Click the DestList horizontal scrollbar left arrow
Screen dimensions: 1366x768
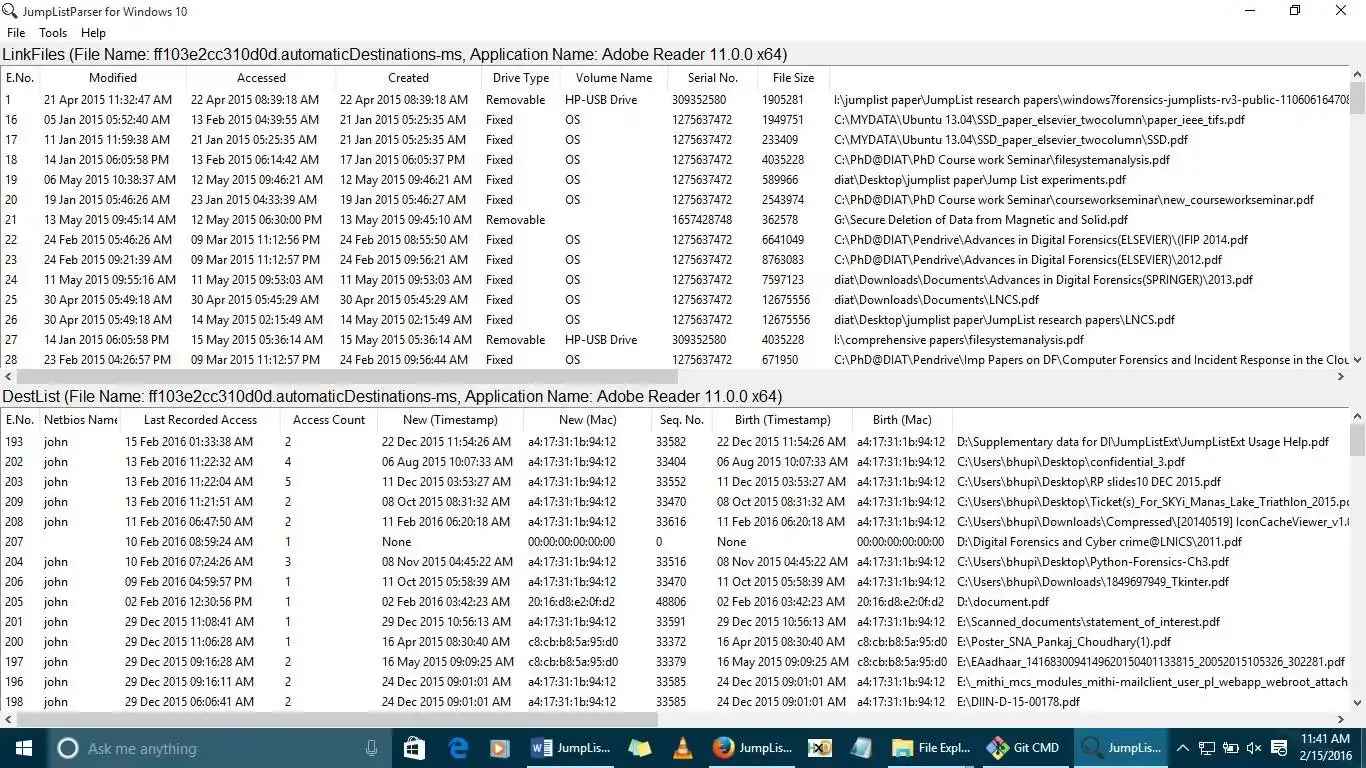pyautogui.click(x=8, y=719)
